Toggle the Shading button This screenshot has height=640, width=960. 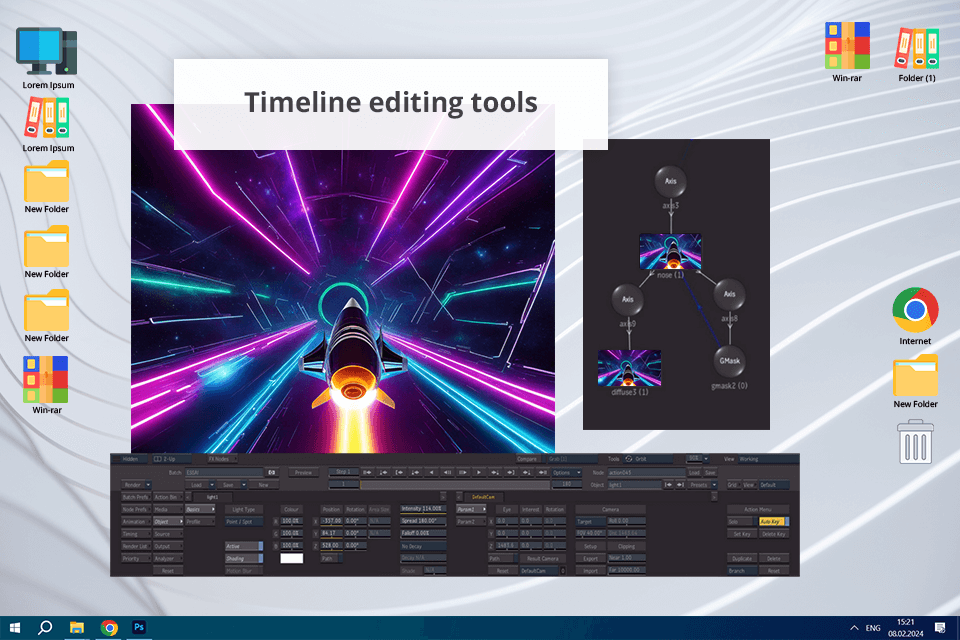click(x=244, y=559)
